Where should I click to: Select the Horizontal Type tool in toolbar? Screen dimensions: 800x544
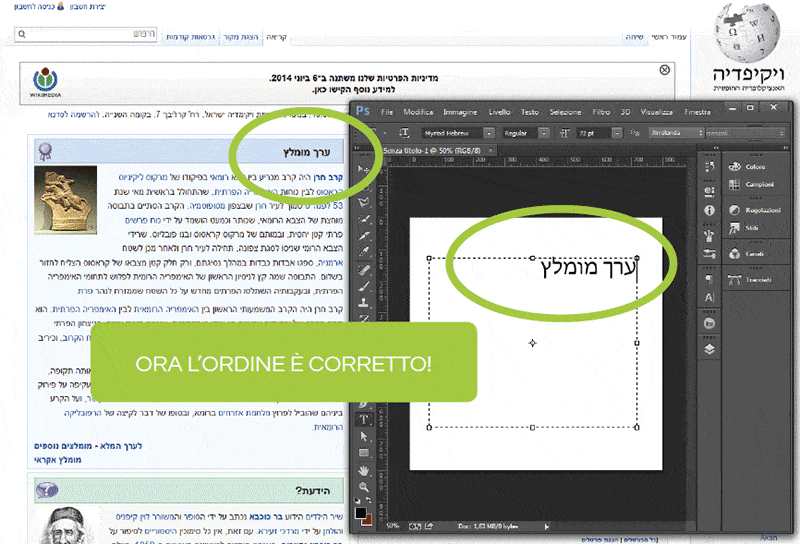click(365, 420)
